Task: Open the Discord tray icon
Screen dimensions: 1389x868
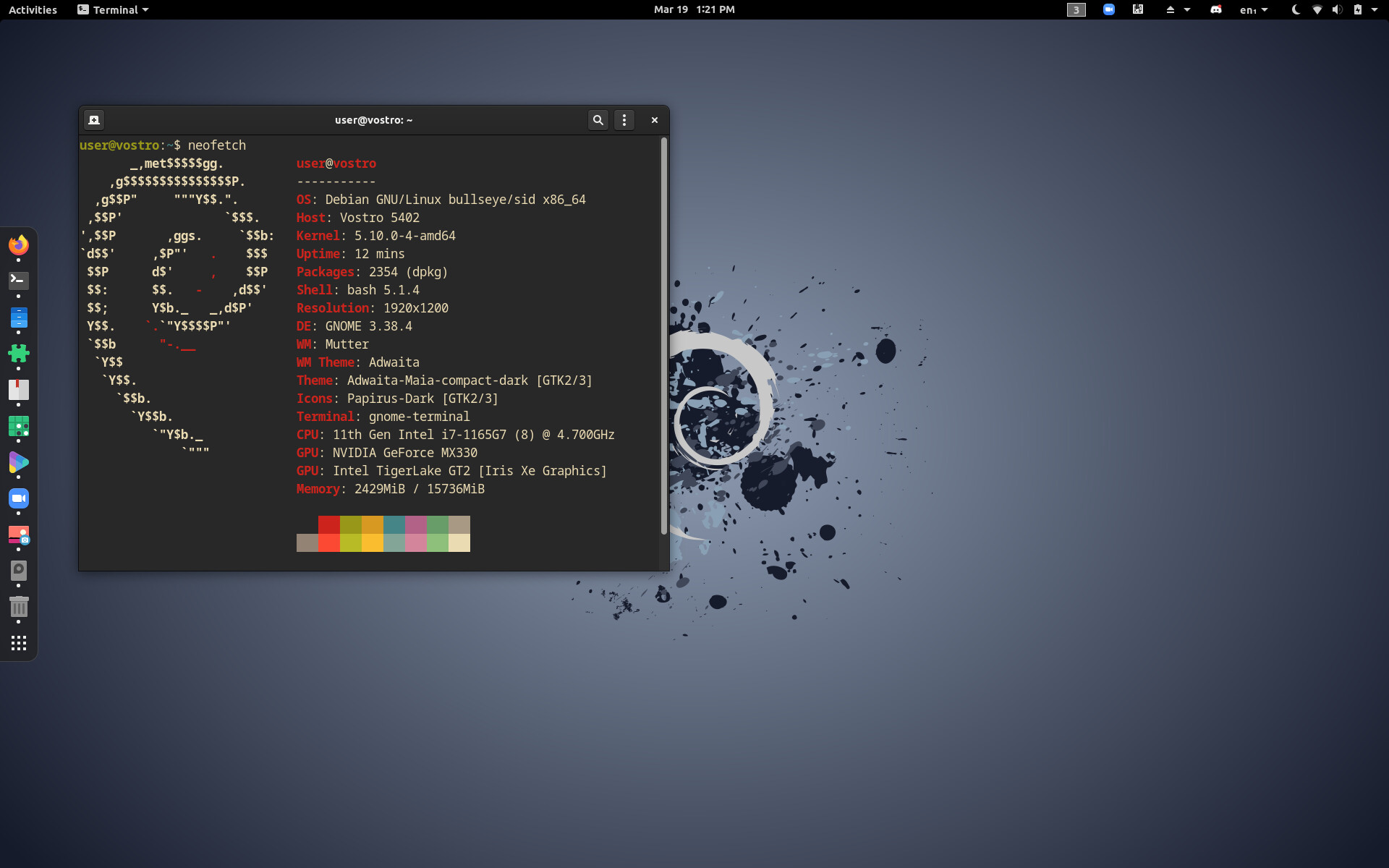Action: 1216,9
